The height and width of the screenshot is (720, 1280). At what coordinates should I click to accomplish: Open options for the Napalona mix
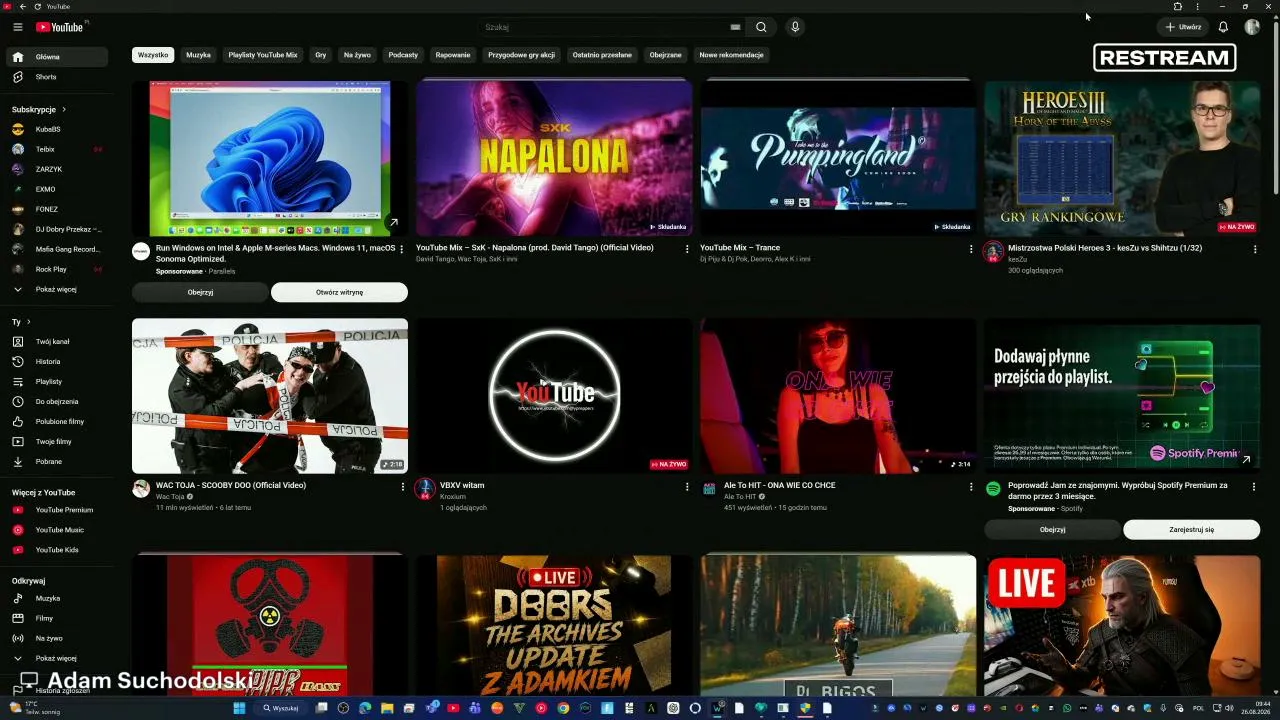(687, 249)
